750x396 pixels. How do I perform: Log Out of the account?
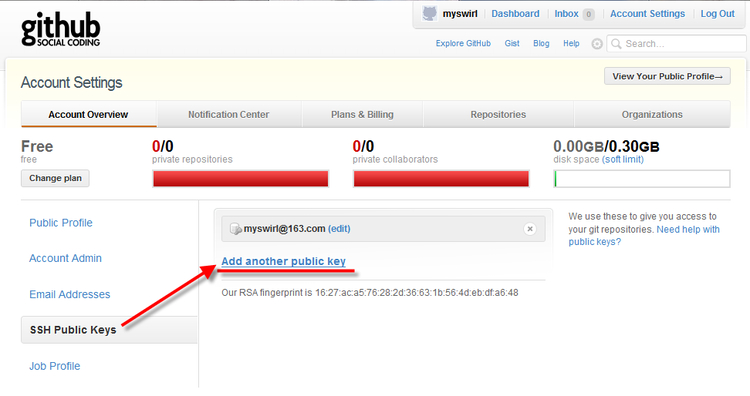tap(717, 14)
